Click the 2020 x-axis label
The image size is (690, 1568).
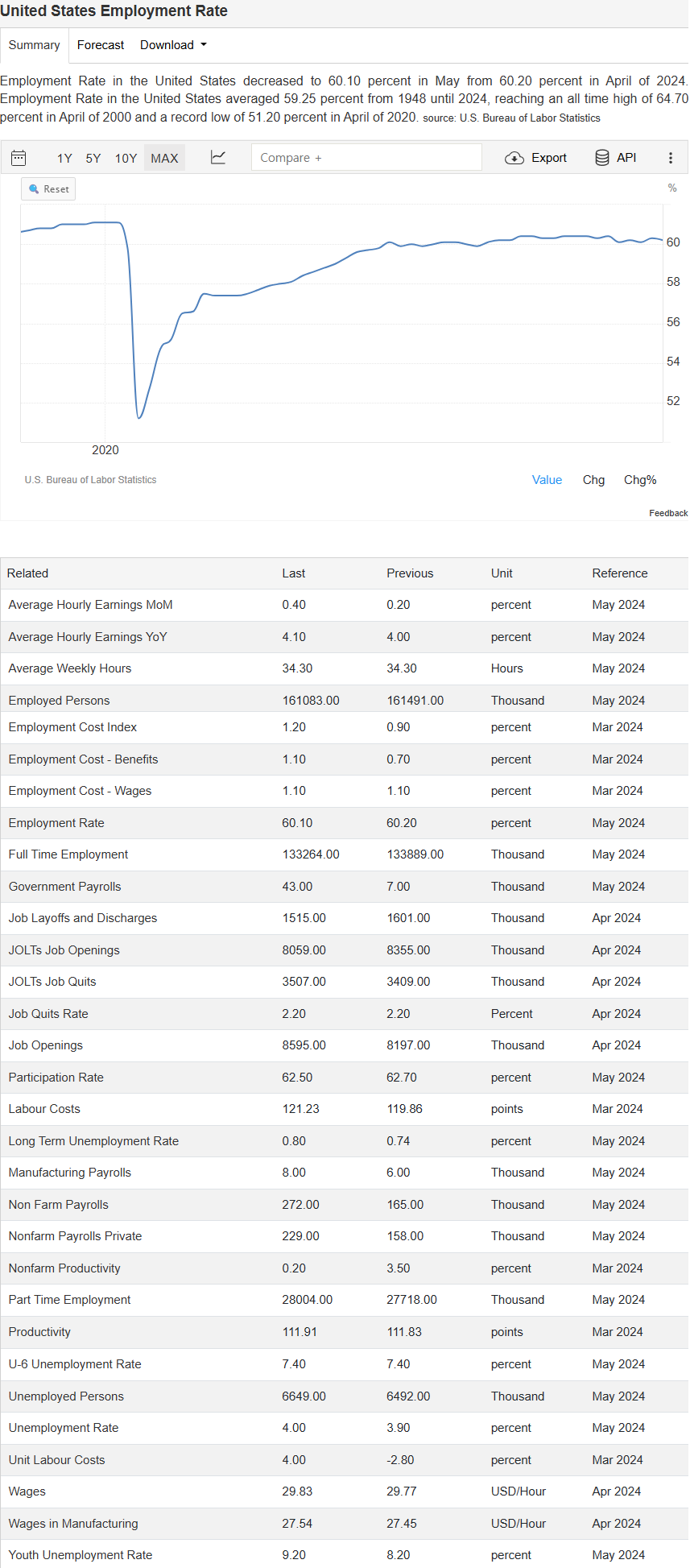coord(105,450)
